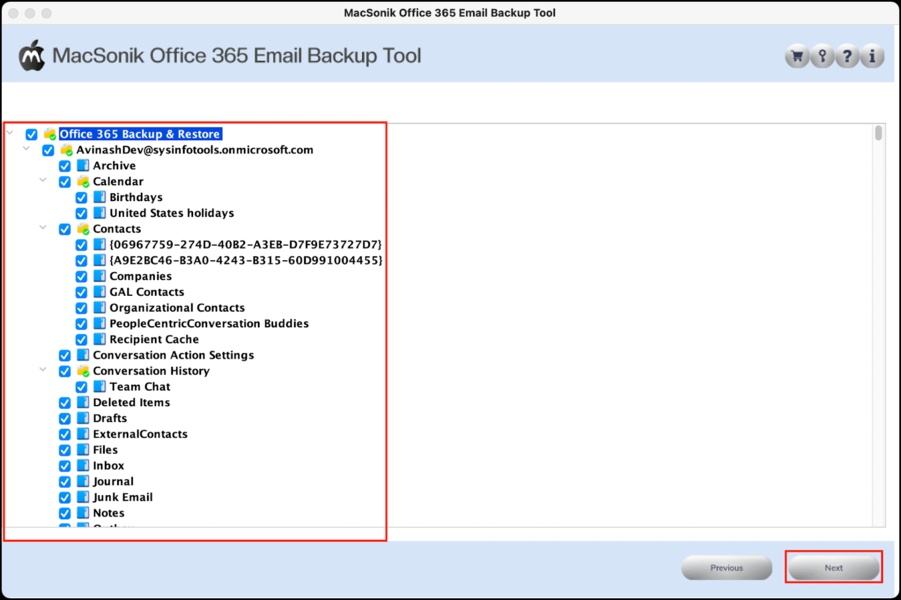
Task: Click the Inbox folder icon
Action: click(x=83, y=466)
